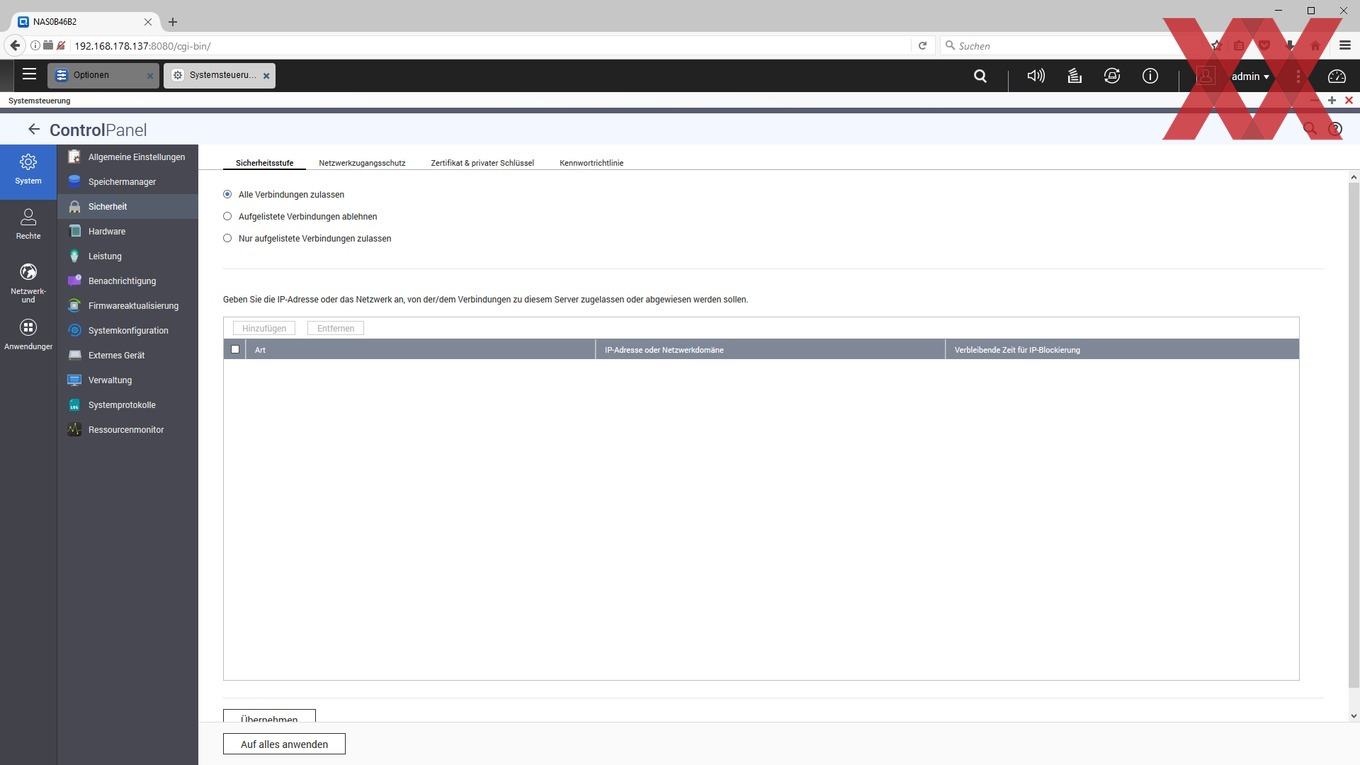Sort by Art column header
This screenshot has height=765, width=1360.
(x=420, y=349)
